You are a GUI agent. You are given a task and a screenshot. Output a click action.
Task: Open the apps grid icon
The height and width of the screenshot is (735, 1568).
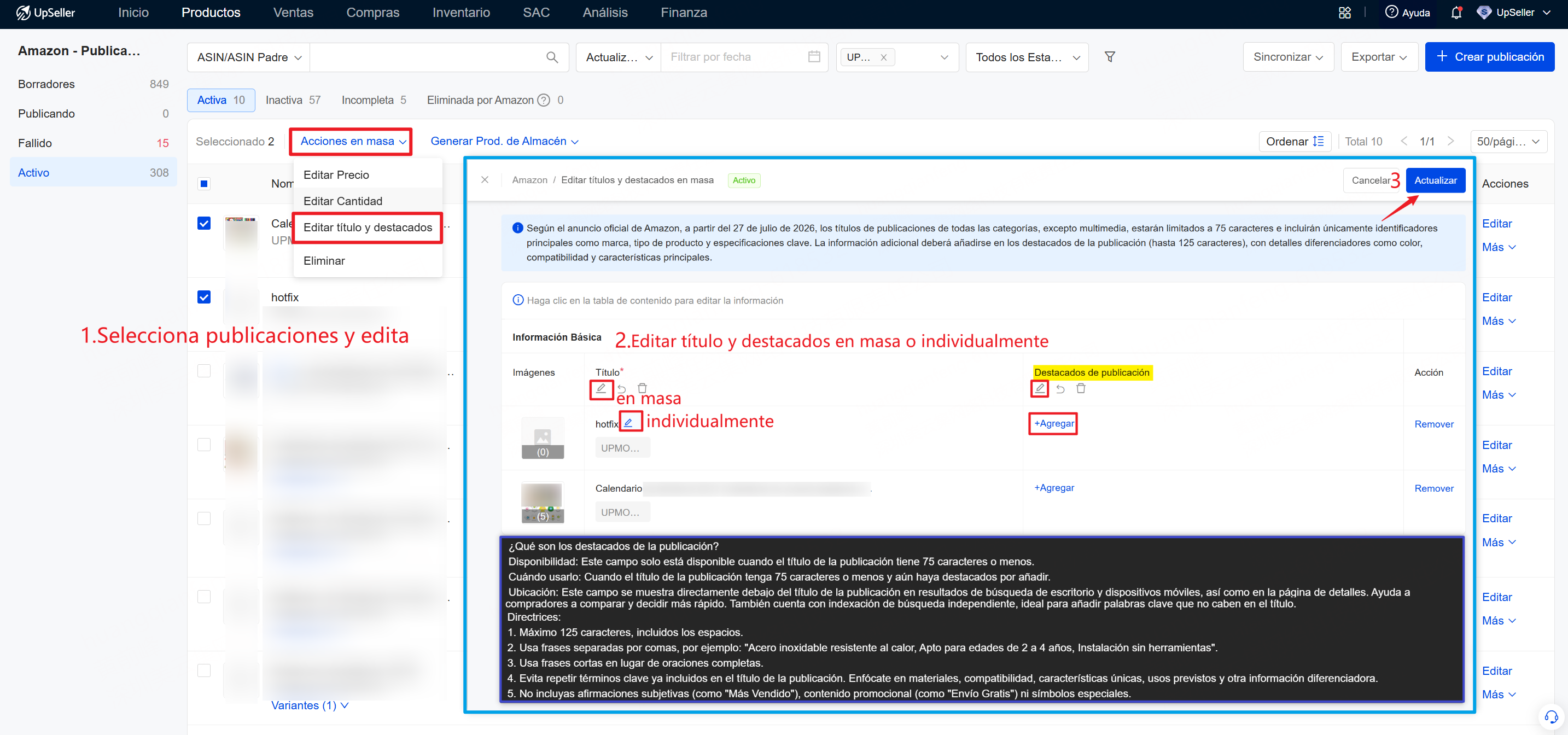tap(1344, 13)
